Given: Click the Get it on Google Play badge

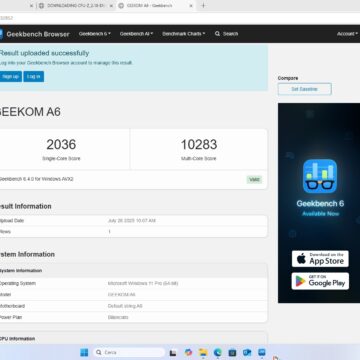Looking at the screenshot, I should coord(320,281).
